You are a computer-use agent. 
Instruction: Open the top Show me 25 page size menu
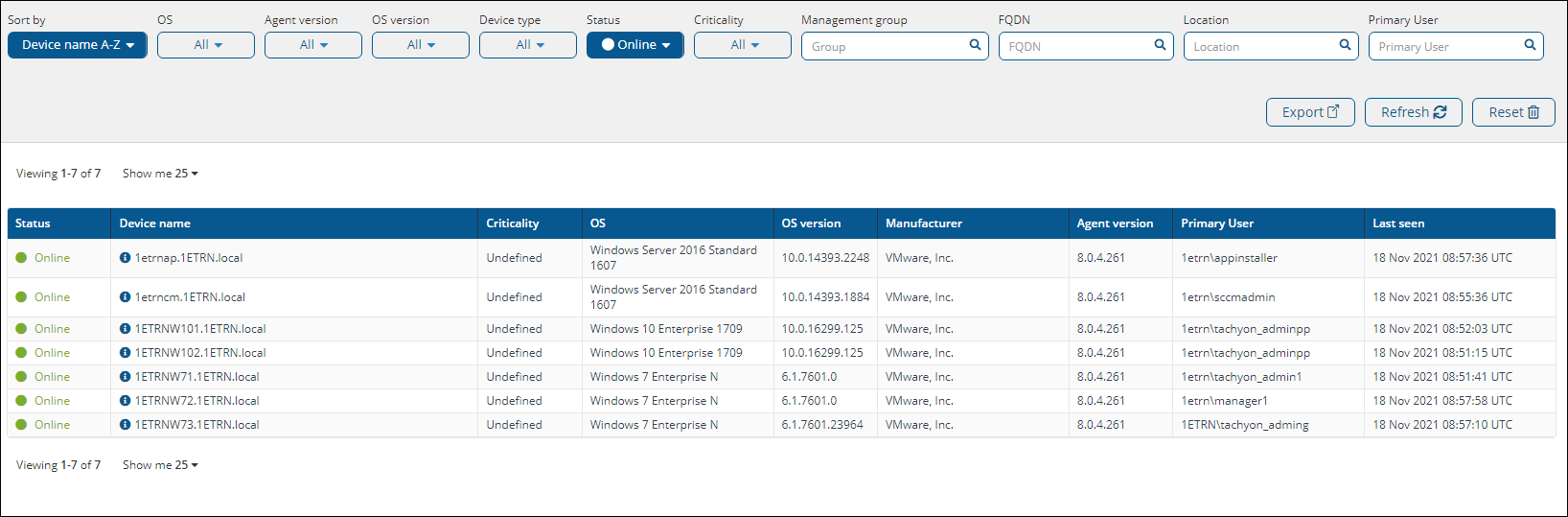[160, 174]
